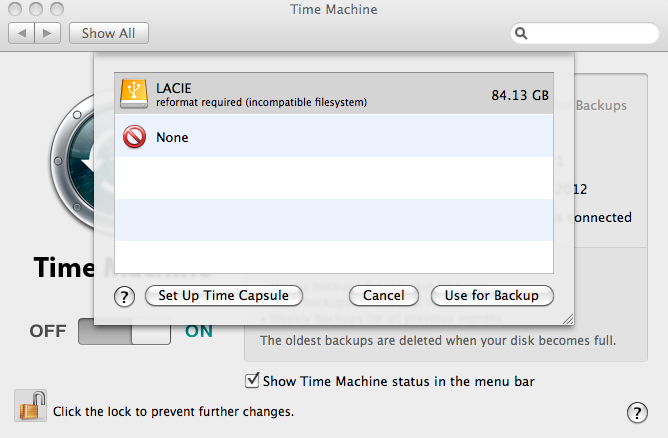Click in the search input field

coord(590,33)
